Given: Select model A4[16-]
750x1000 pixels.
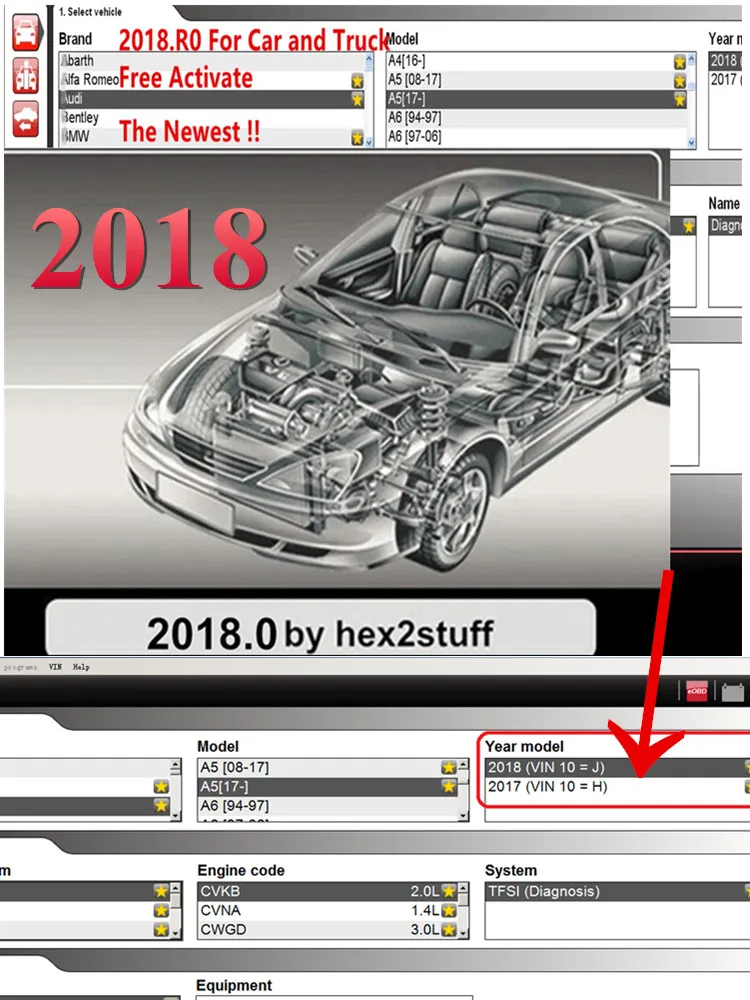Looking at the screenshot, I should click(x=537, y=61).
